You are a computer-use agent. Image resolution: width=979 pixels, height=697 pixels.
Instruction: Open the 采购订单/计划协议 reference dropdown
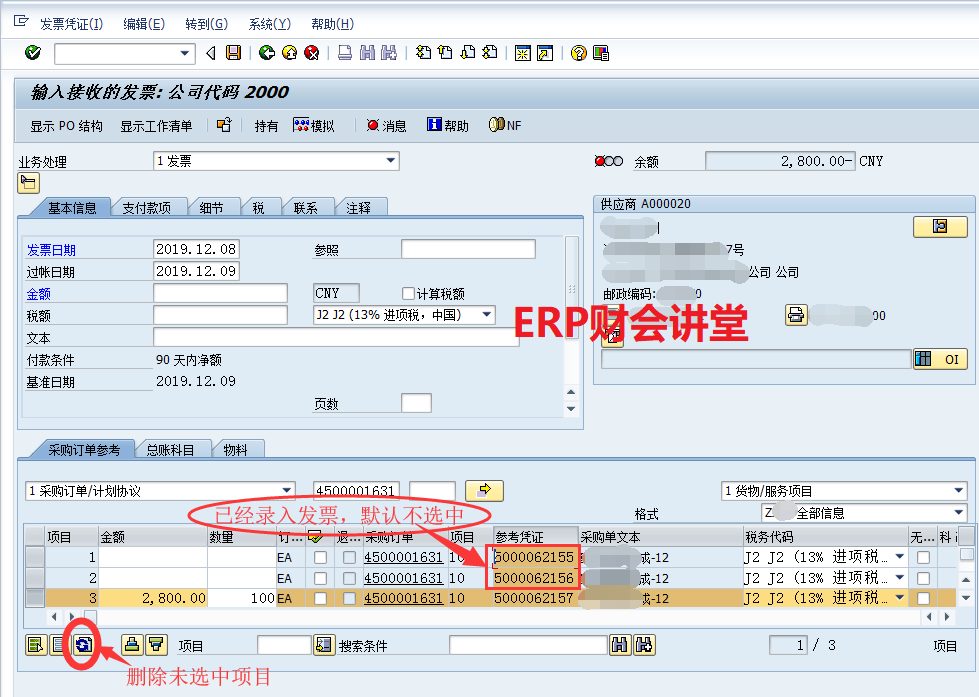click(x=287, y=491)
